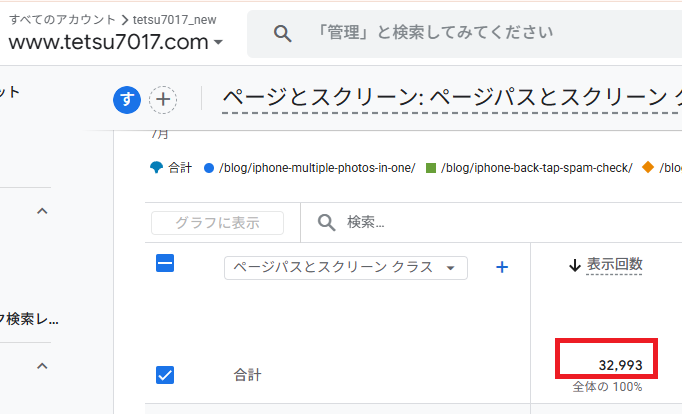Click the magnifier icon in top search bar
Viewport: 682px width, 414px height.
282,33
